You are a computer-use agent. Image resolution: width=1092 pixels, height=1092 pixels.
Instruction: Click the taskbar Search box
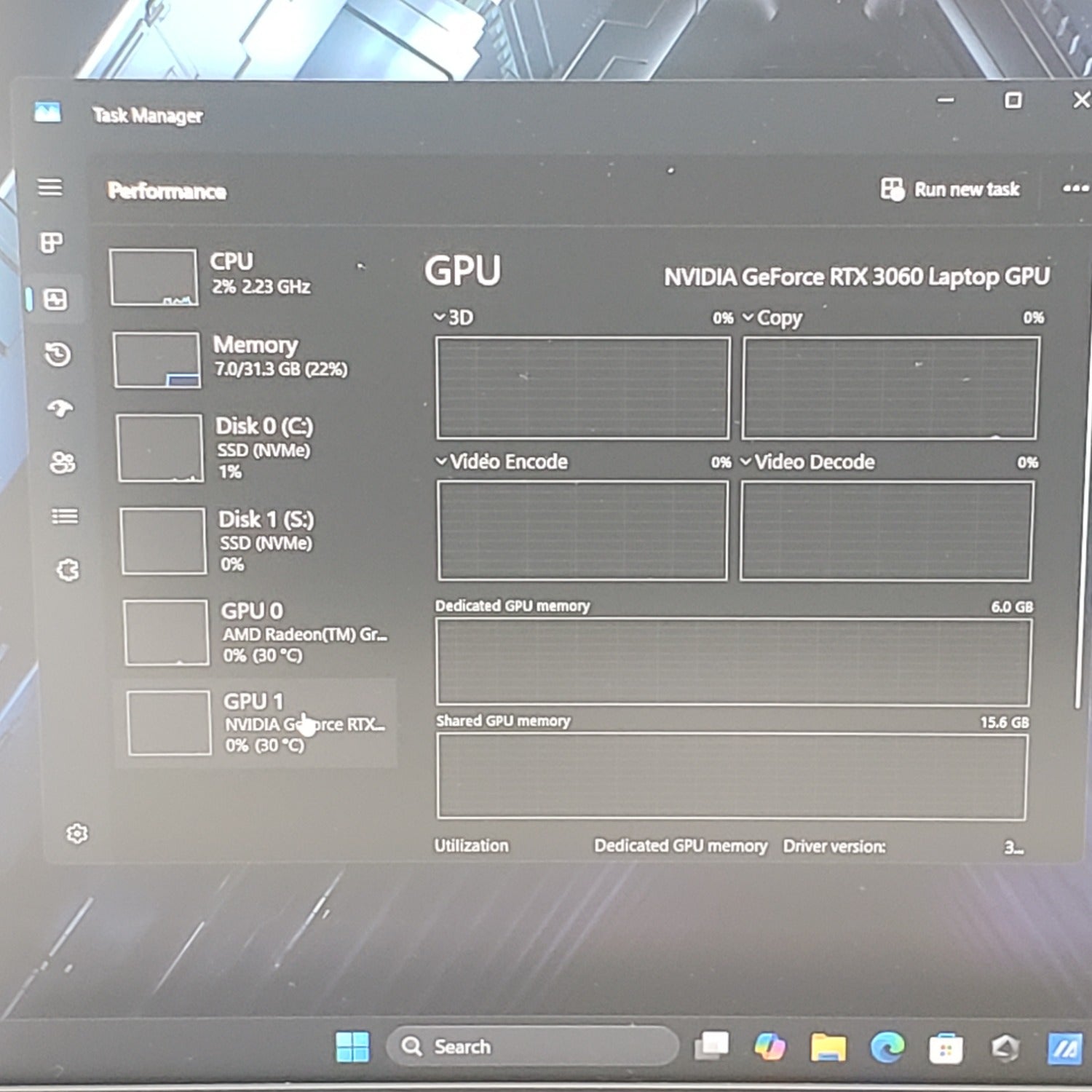coord(531,1046)
